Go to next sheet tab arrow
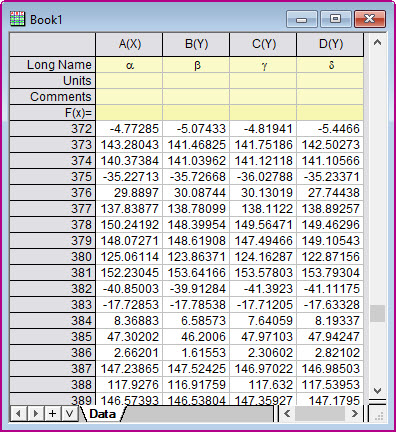Screen dimensions: 396x432 tap(35, 414)
